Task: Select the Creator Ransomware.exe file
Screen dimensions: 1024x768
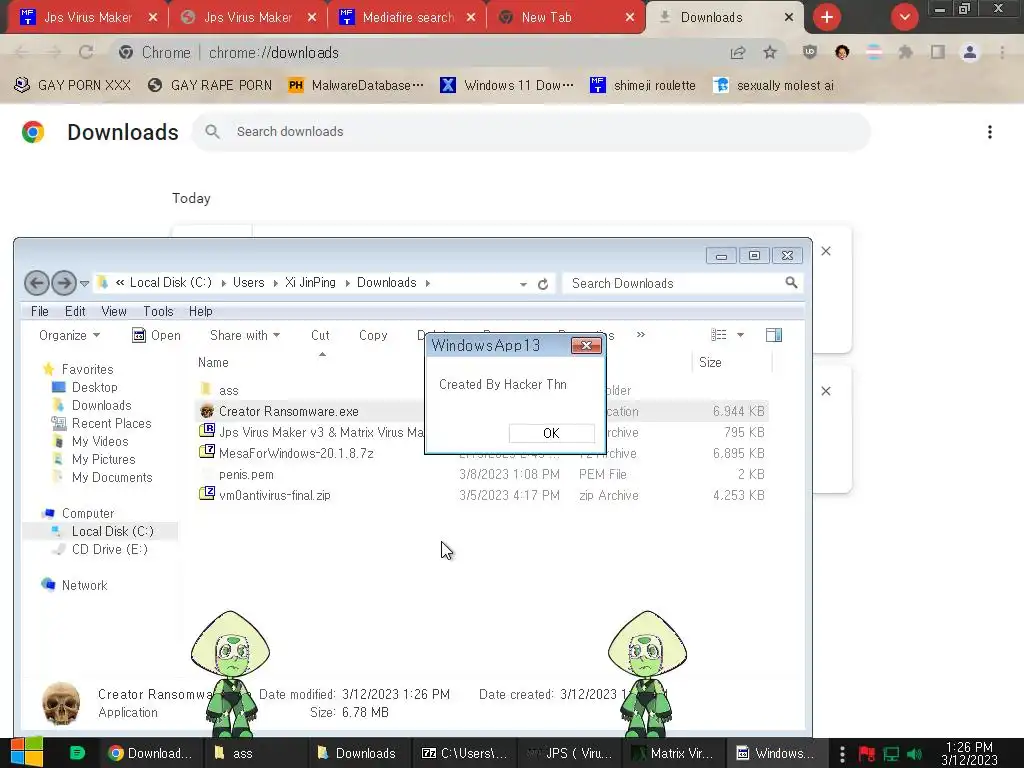Action: tap(288, 411)
